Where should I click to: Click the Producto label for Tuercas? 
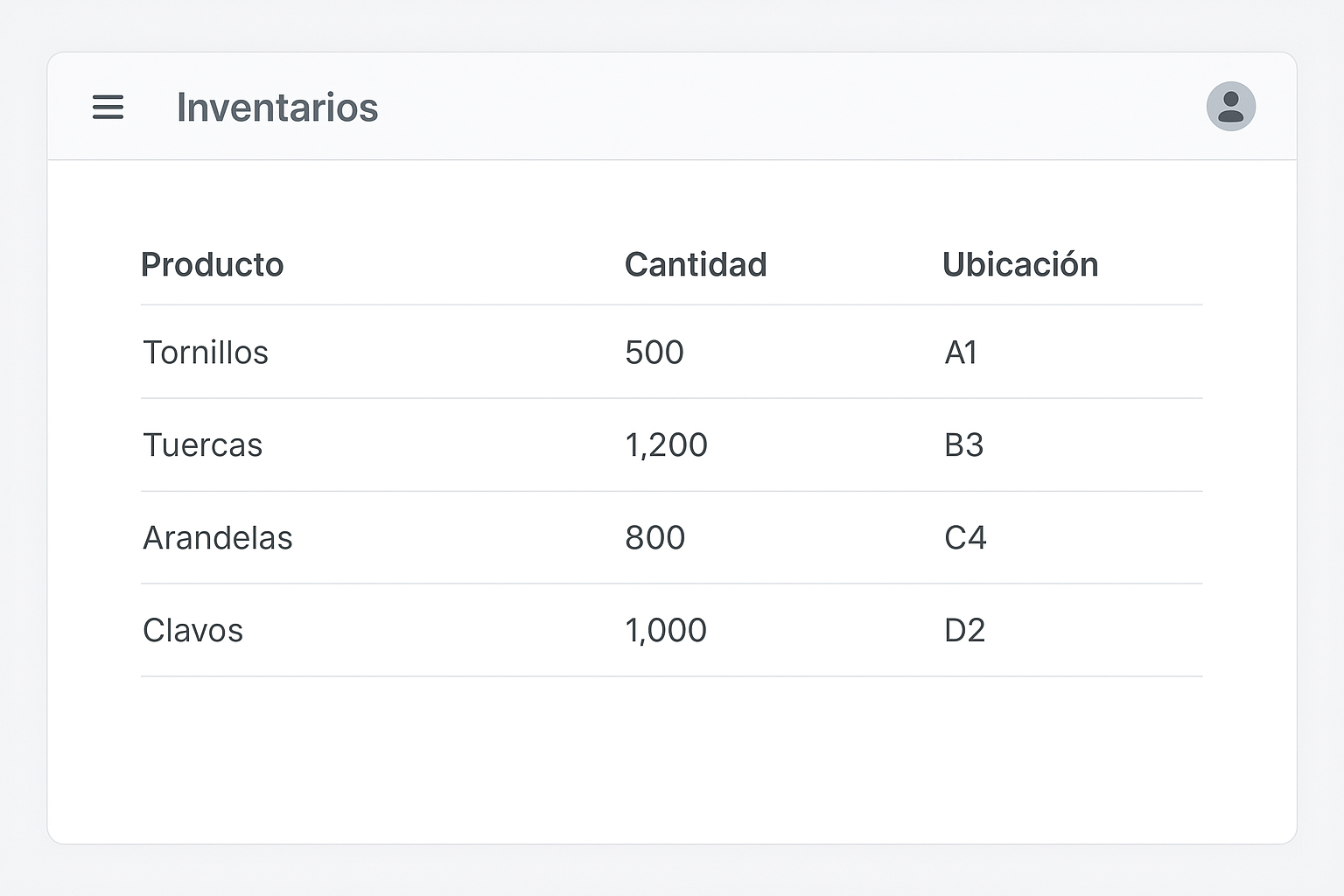pos(203,445)
